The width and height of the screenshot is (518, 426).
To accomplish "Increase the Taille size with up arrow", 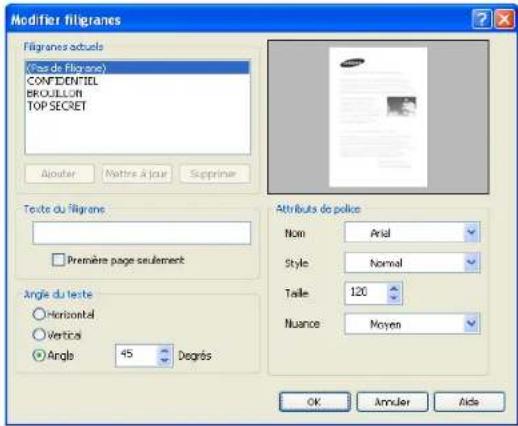I will (394, 289).
